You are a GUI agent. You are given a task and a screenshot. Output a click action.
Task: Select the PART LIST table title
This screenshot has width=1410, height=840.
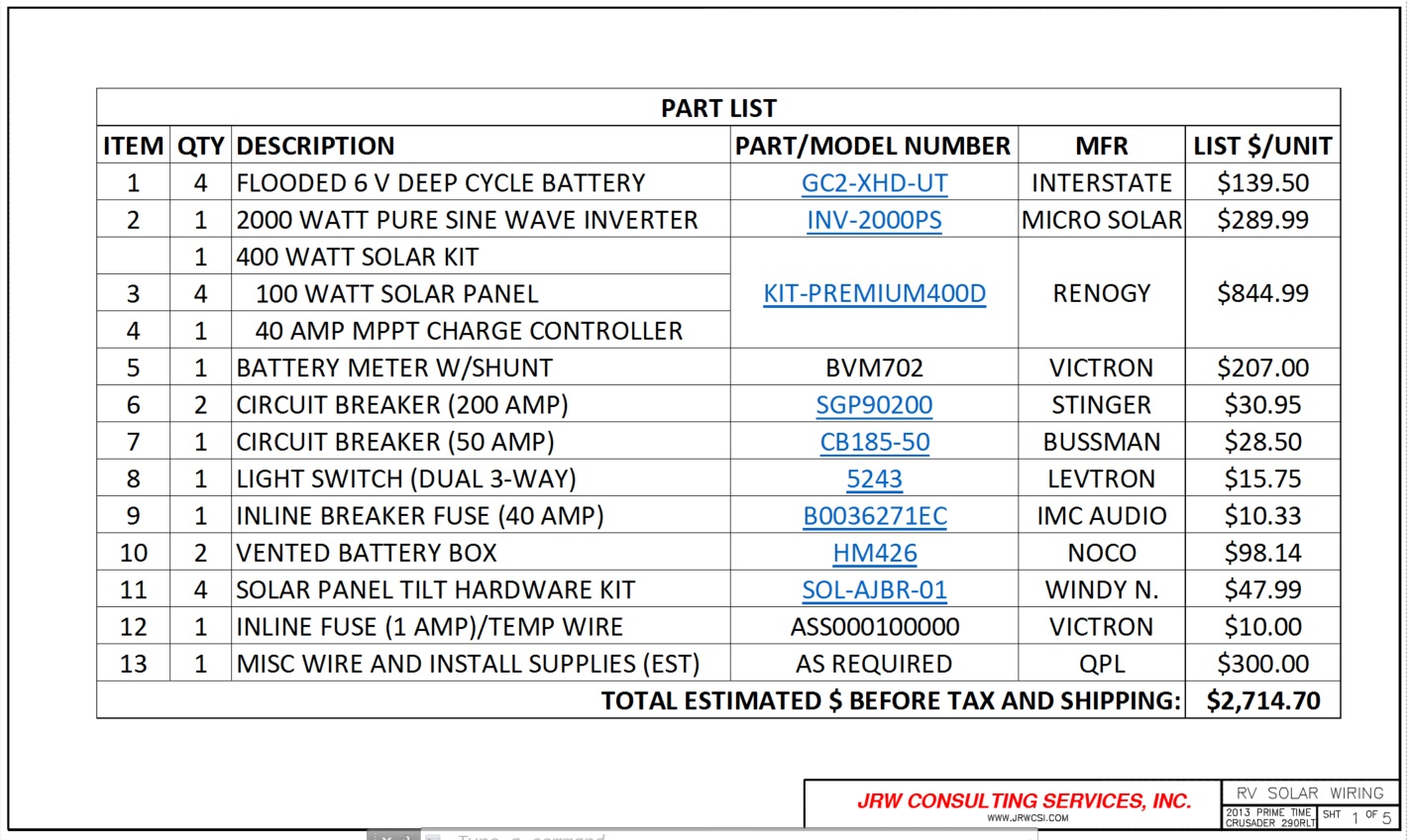(718, 108)
